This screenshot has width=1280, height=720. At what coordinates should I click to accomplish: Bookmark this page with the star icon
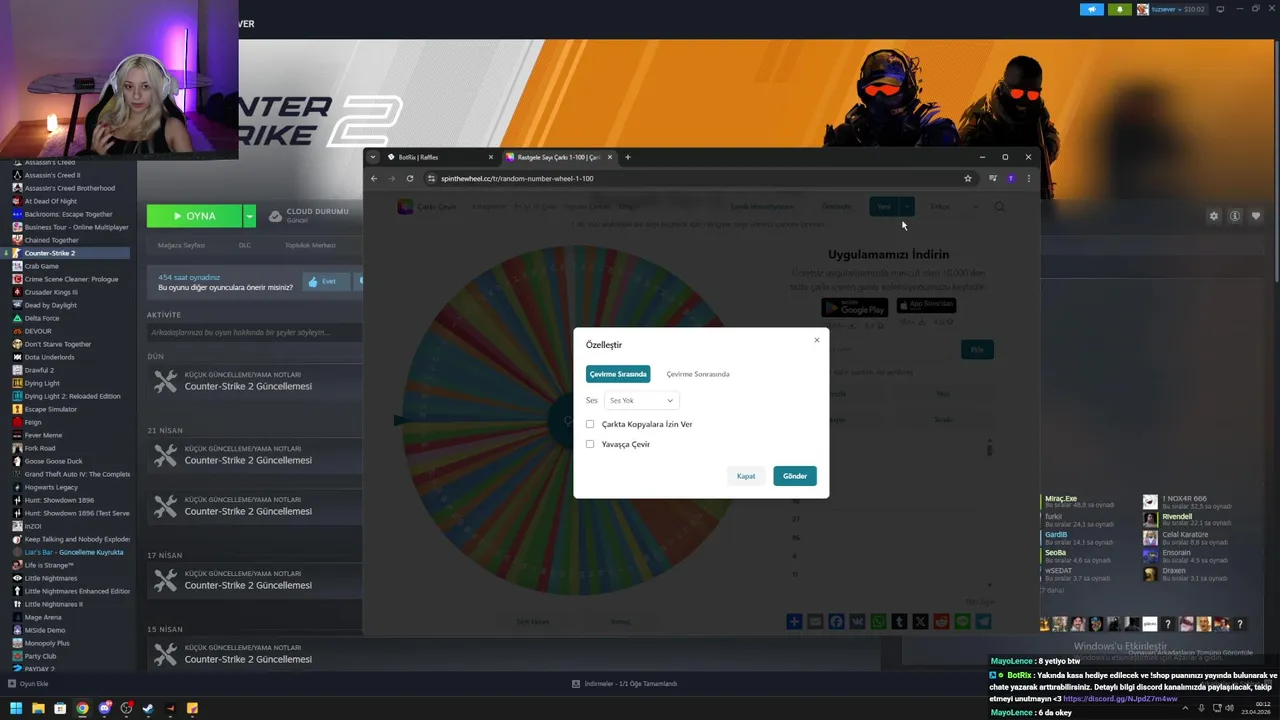click(967, 178)
